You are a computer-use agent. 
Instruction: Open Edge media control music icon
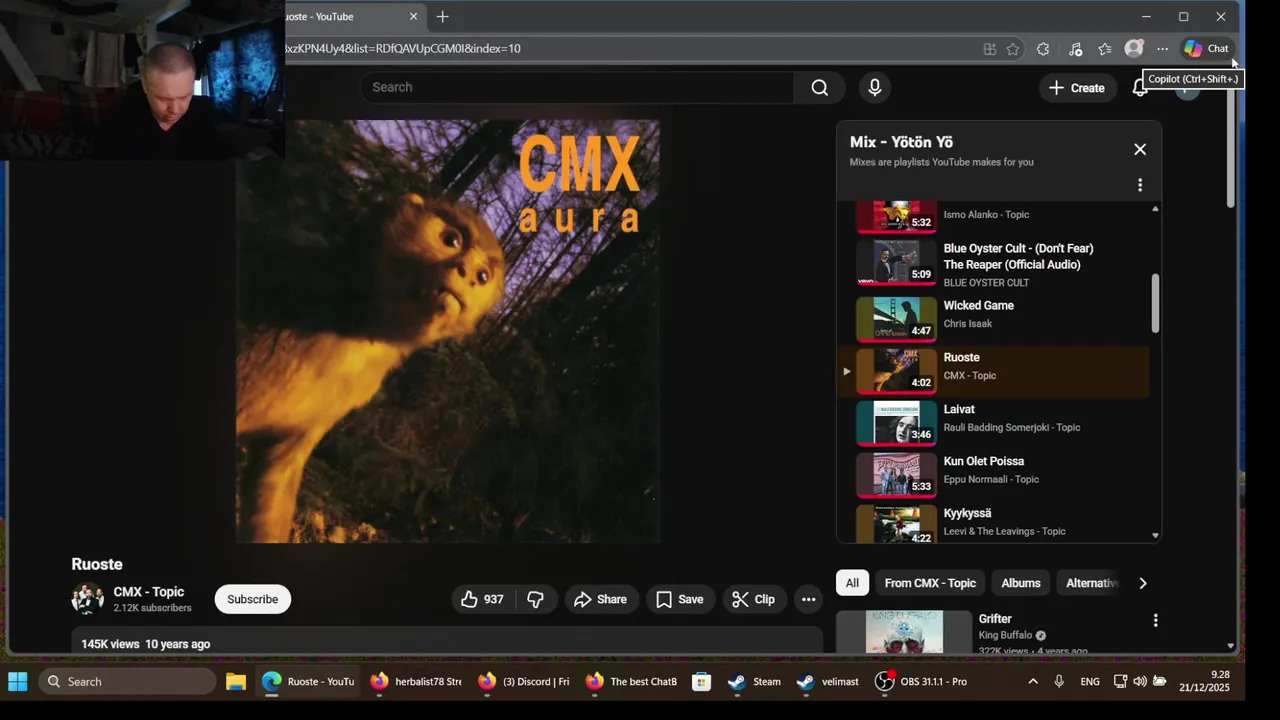1075,48
